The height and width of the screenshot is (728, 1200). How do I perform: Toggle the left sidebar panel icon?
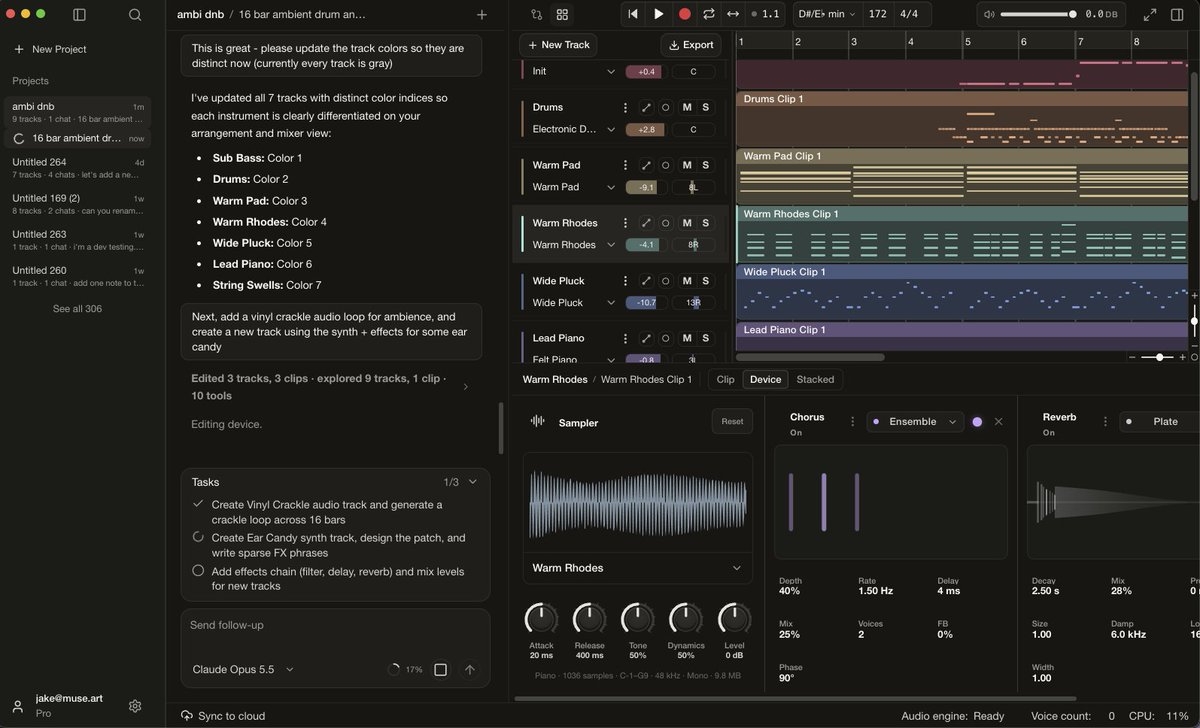tap(80, 15)
